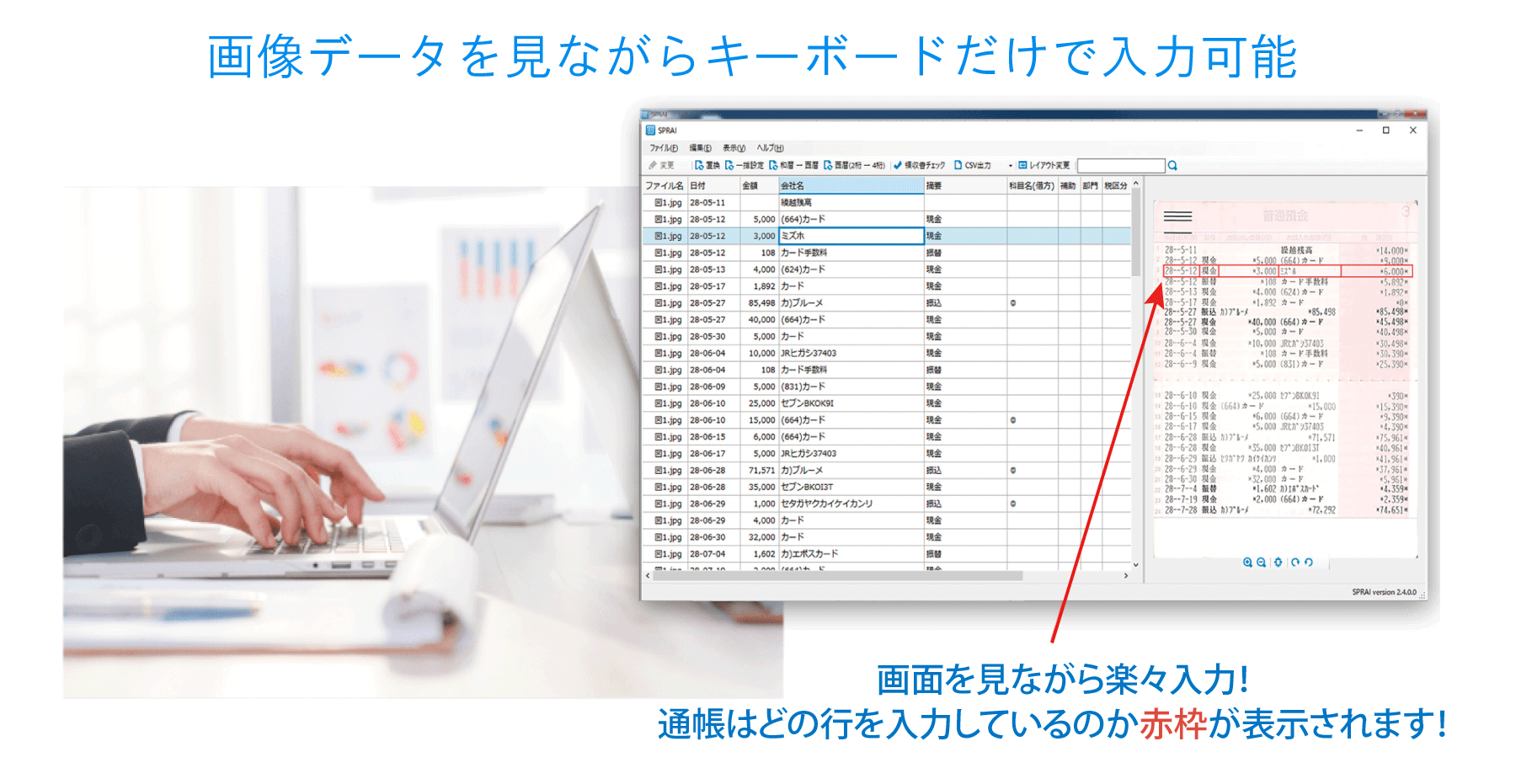Click the ファイル名 column header
This screenshot has width=1516, height=784.
665,185
